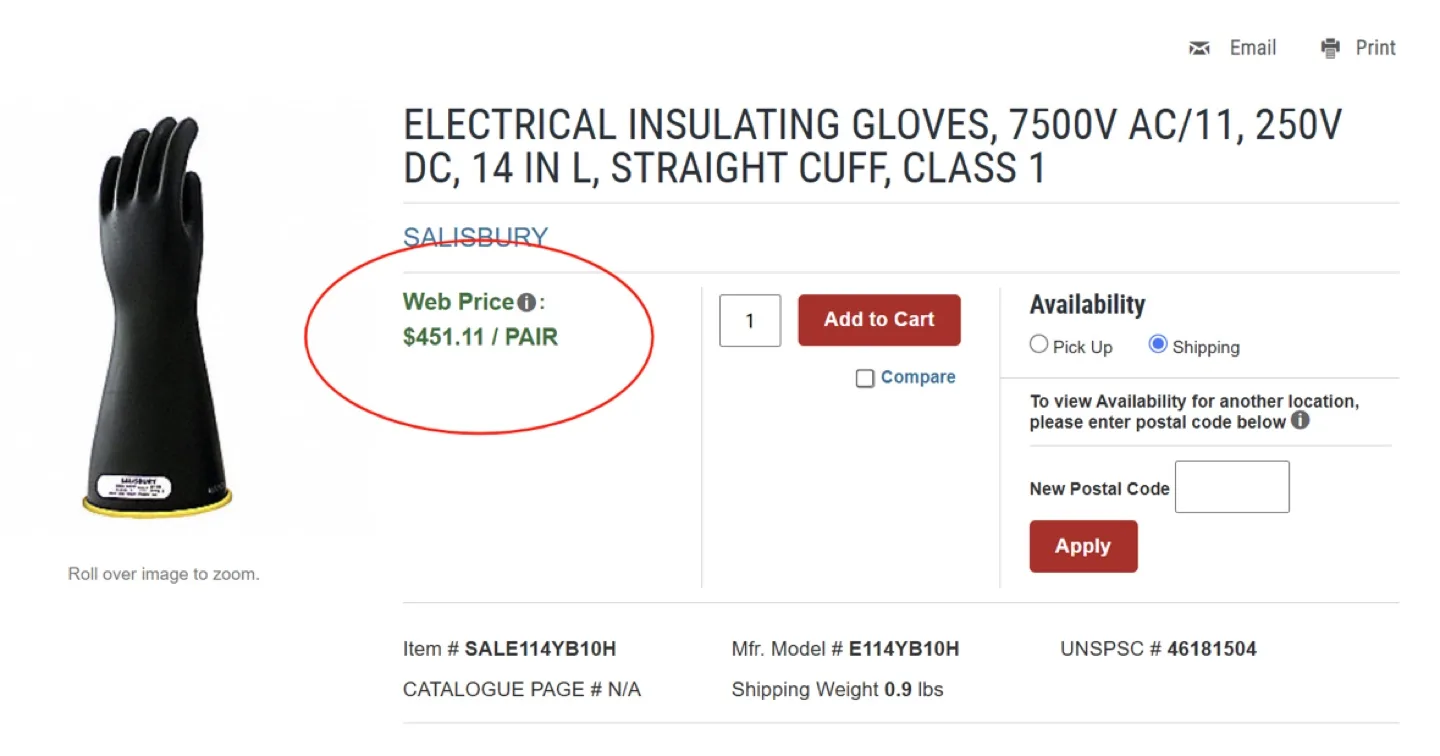This screenshot has width=1440, height=756.
Task: Click the Compare link text
Action: click(918, 377)
